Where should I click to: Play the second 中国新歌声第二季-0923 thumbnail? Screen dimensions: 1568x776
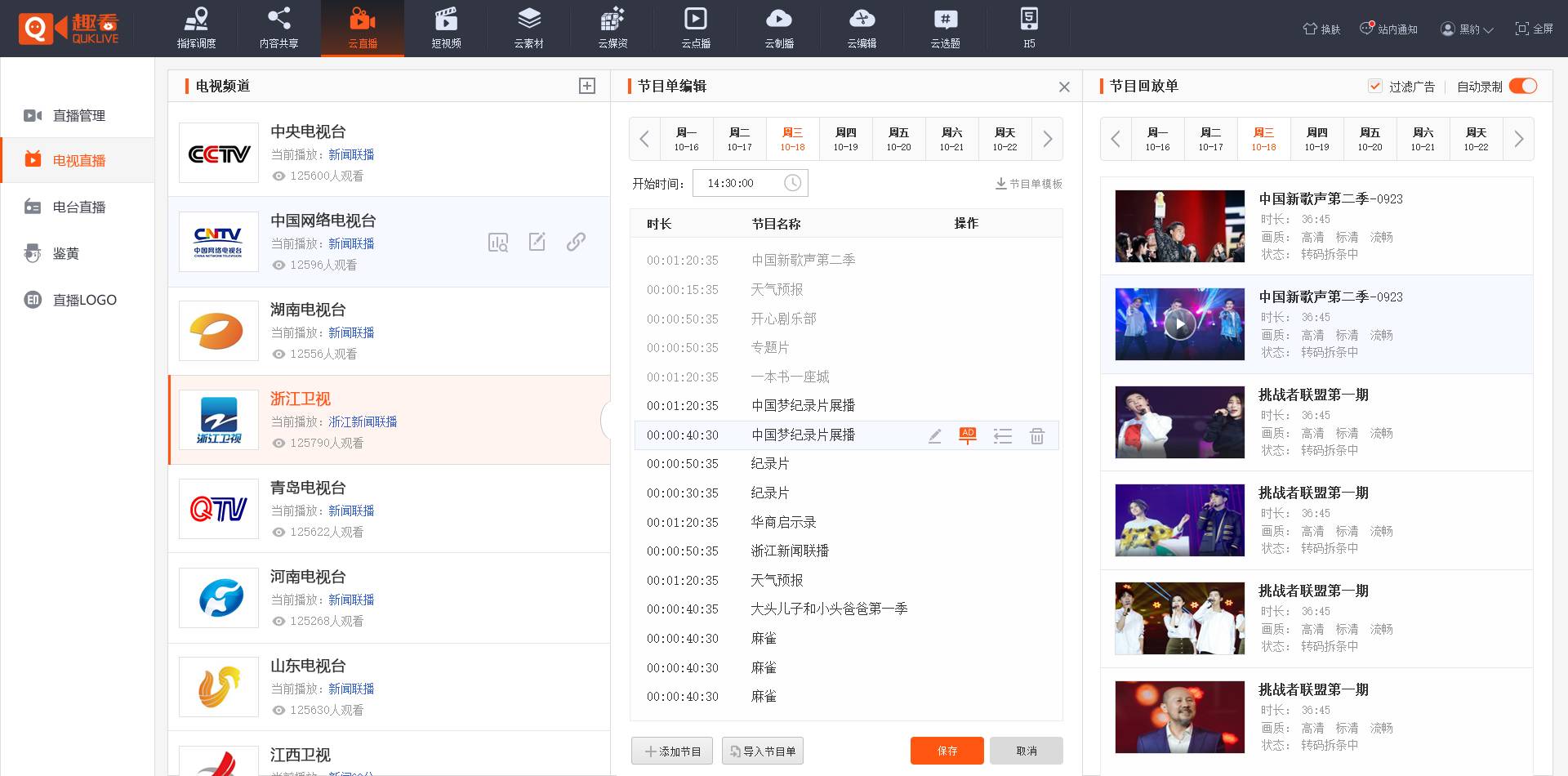[x=1179, y=324]
